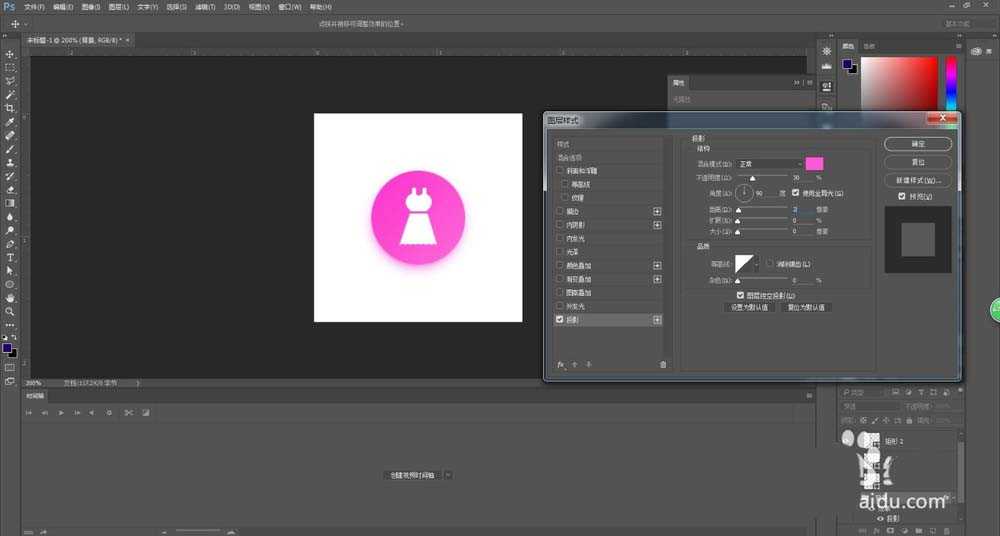The image size is (1000, 536).
Task: Uncheck the 投影 (Drop Shadow) style checkbox
Action: [x=560, y=320]
